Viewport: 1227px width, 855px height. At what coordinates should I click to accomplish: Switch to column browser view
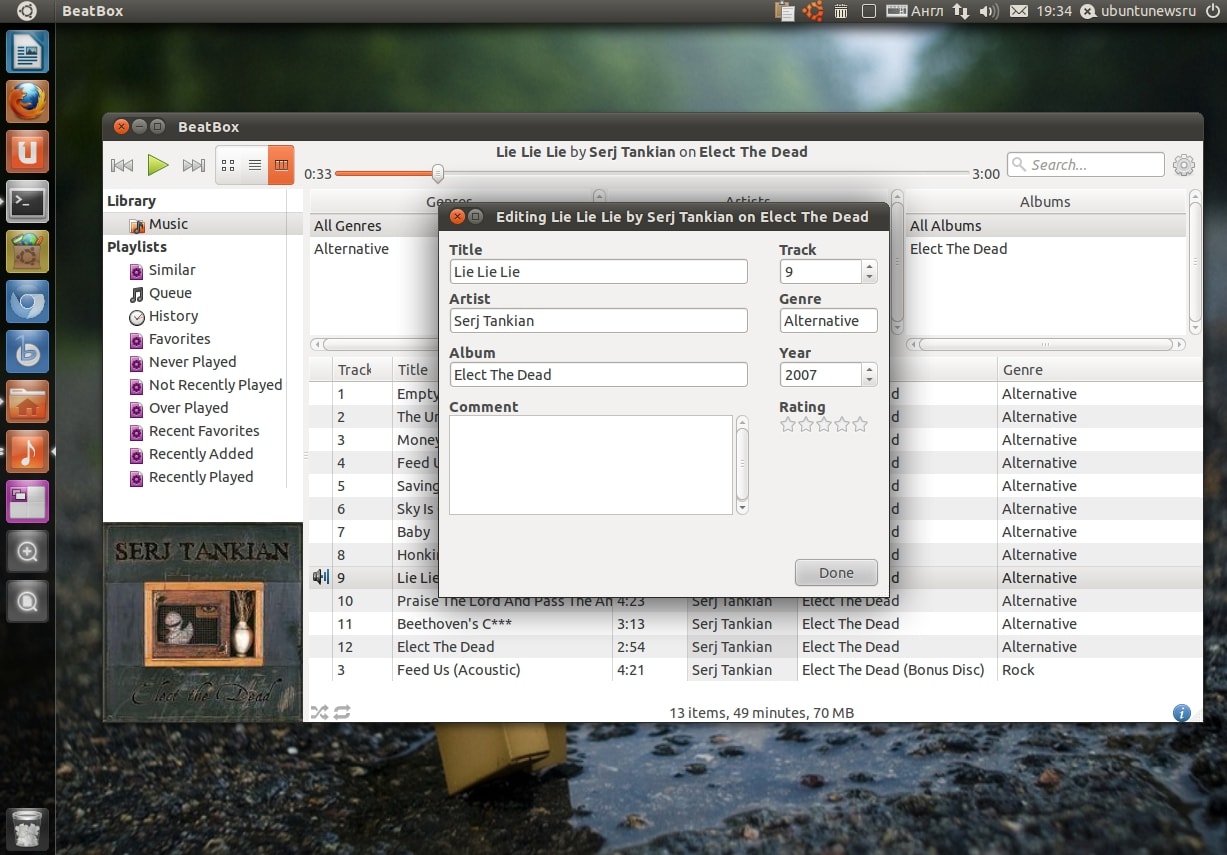pos(282,165)
